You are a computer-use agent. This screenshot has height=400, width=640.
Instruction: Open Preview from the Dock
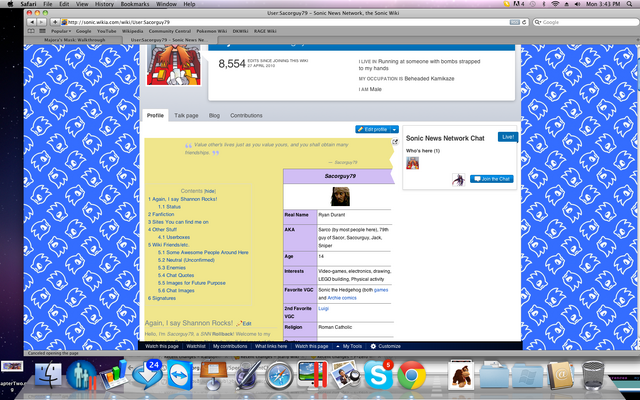[x=345, y=375]
